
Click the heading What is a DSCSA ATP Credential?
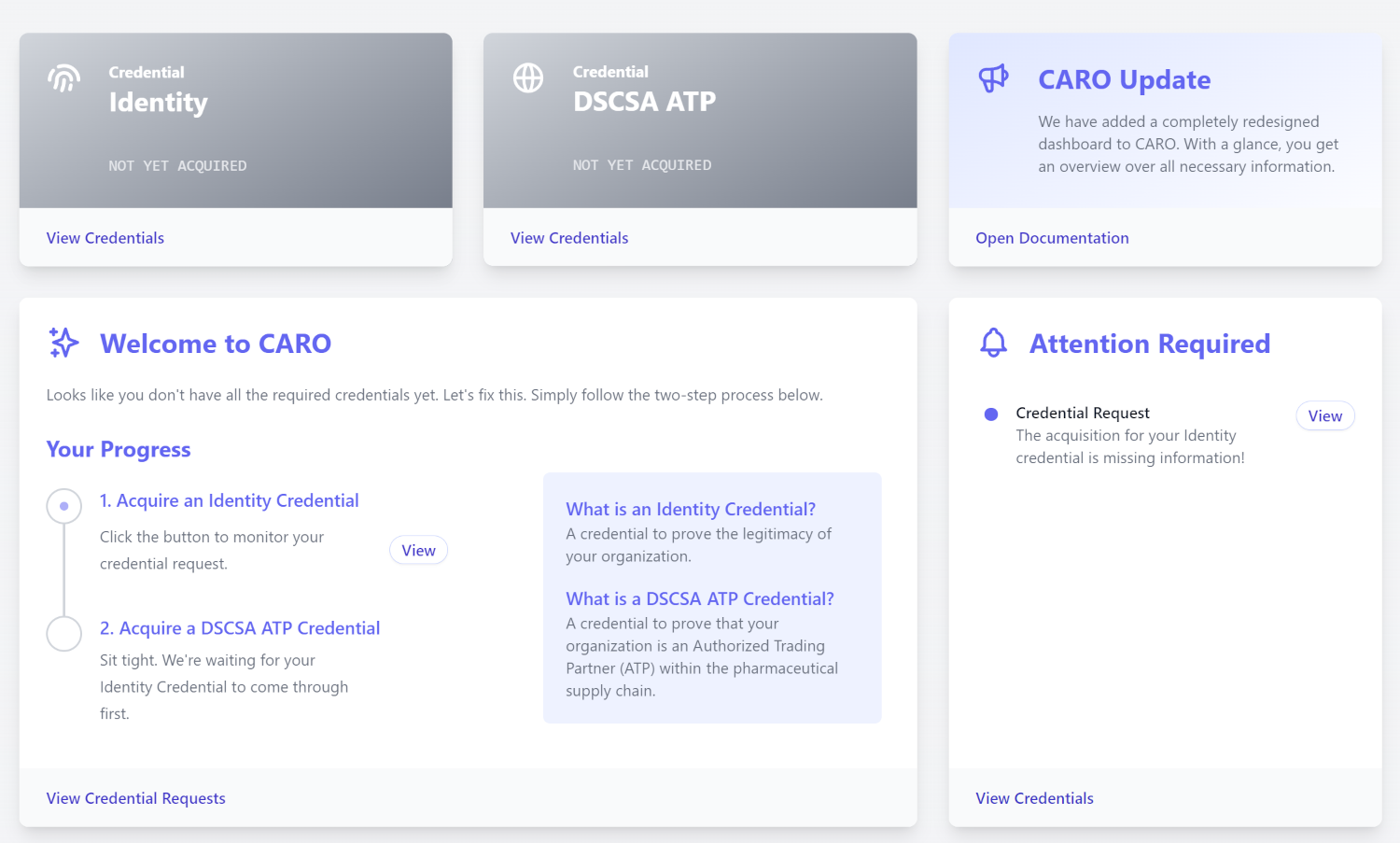point(700,598)
